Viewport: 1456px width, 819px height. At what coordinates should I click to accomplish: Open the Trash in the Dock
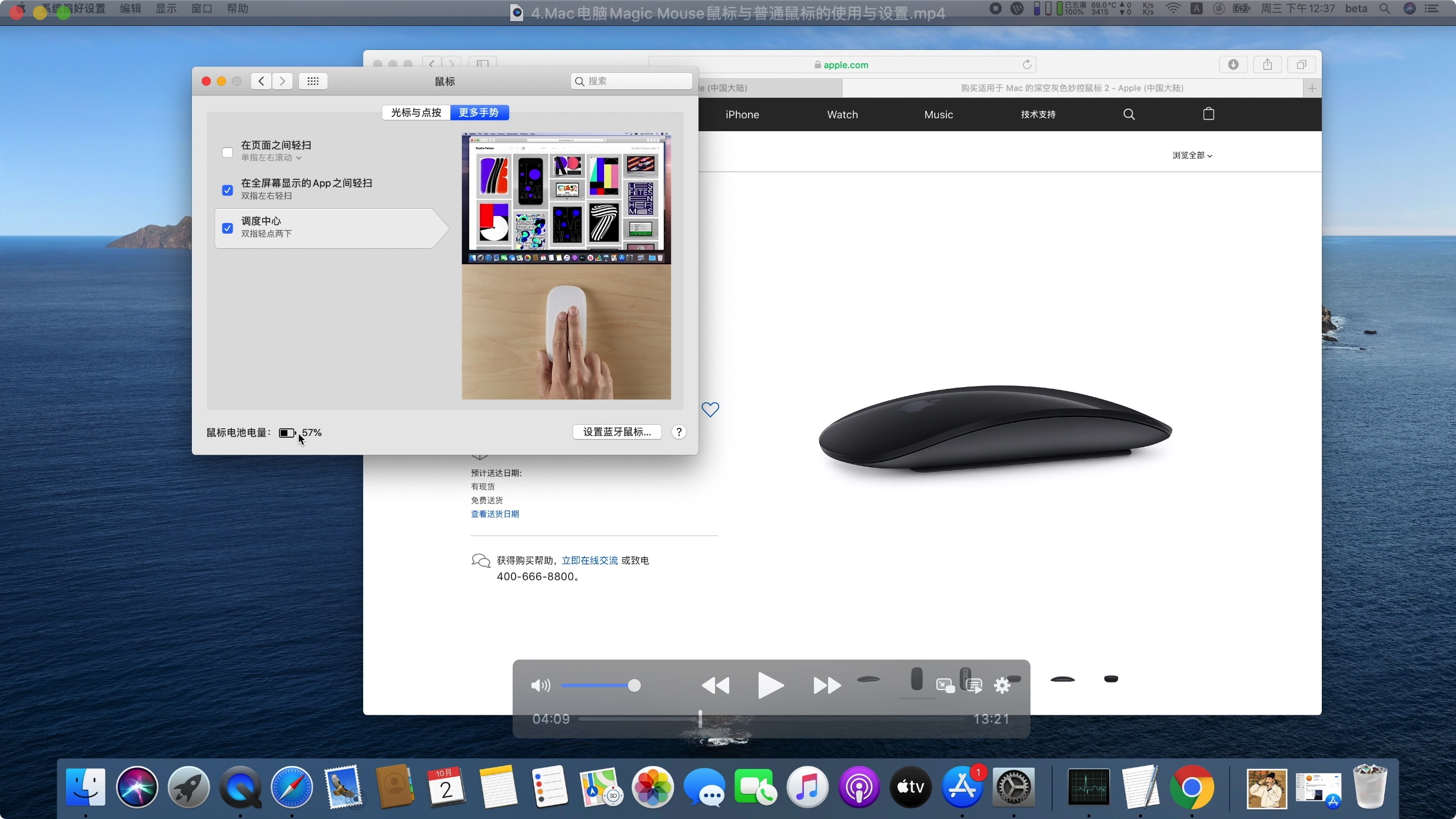tap(1370, 787)
